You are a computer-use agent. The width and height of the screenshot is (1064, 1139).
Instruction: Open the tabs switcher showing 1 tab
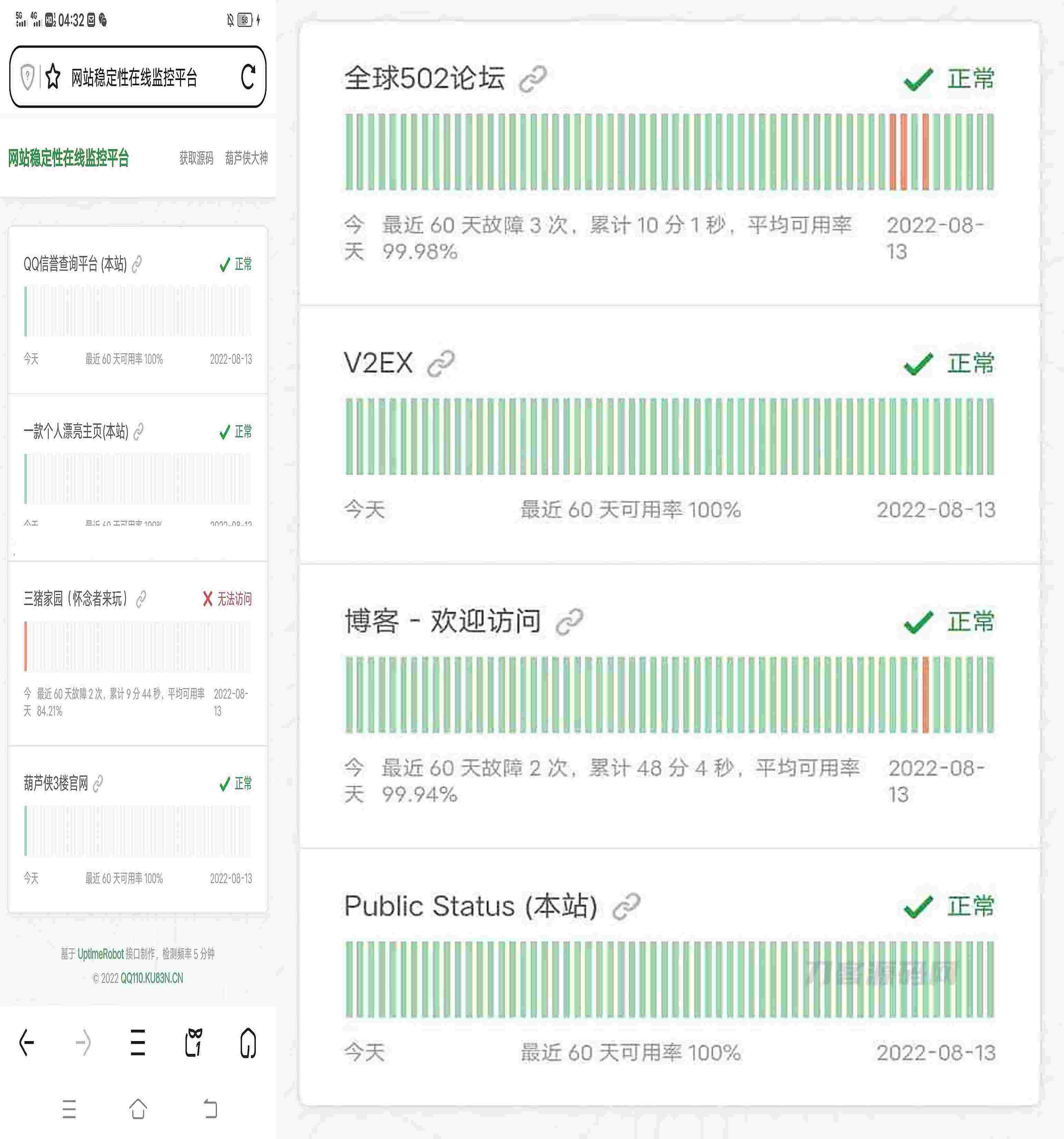pos(194,1042)
